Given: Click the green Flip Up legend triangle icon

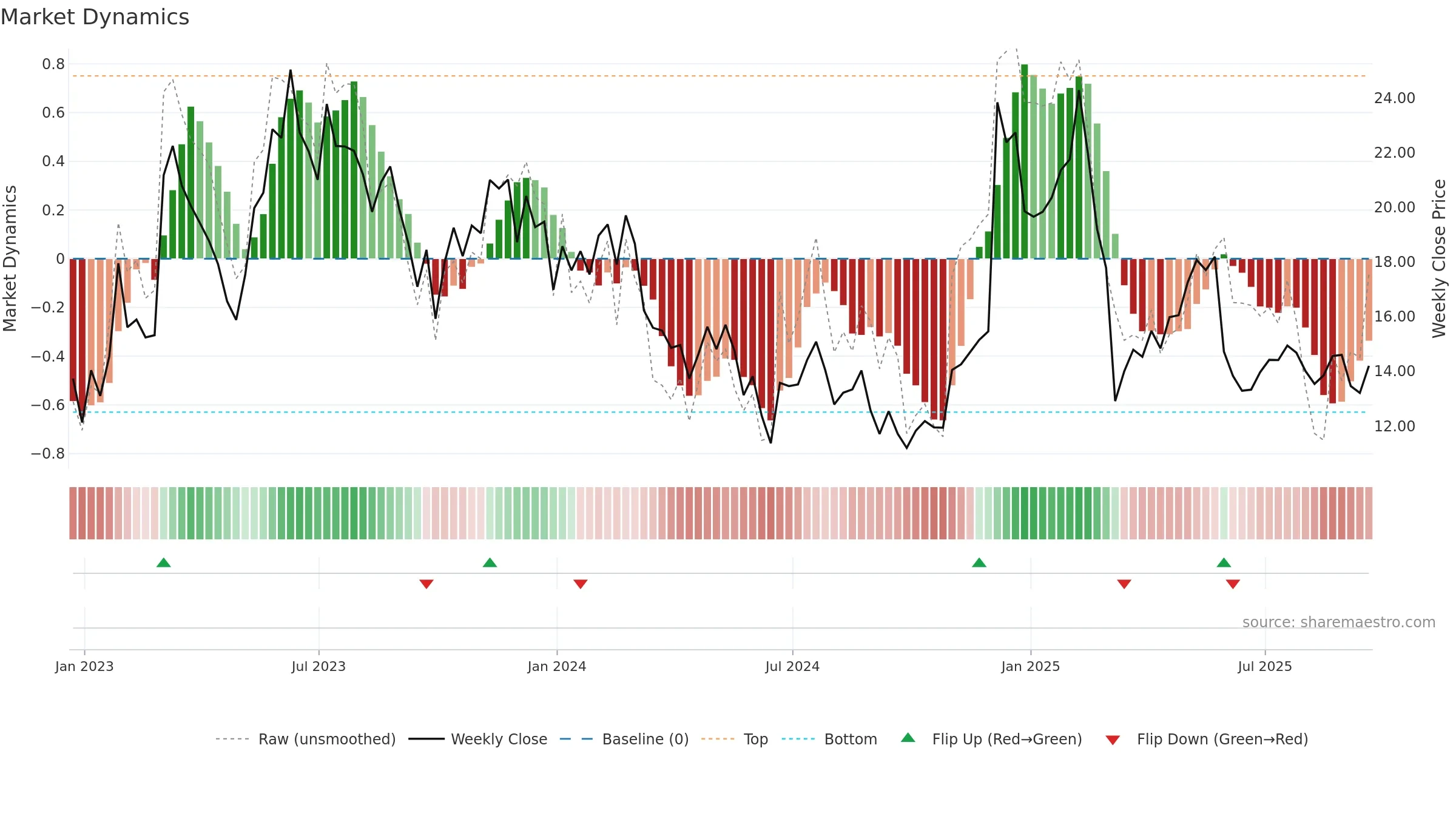Looking at the screenshot, I should point(908,738).
